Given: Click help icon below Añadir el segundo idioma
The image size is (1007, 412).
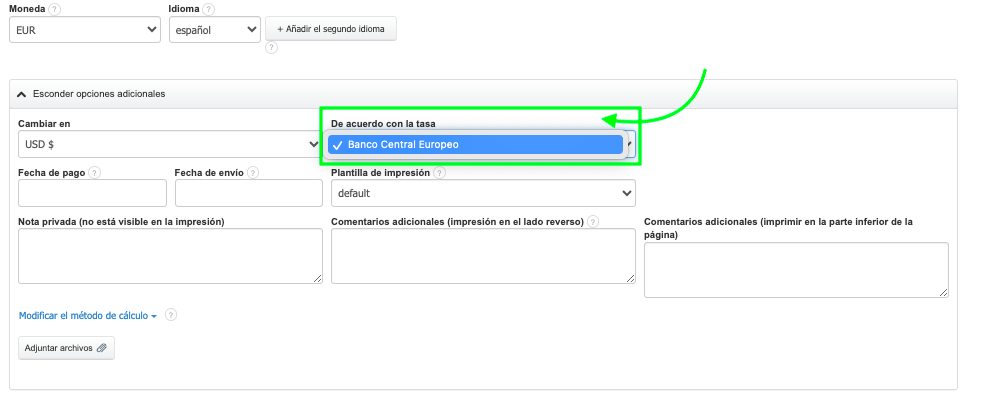Looking at the screenshot, I should click(271, 47).
